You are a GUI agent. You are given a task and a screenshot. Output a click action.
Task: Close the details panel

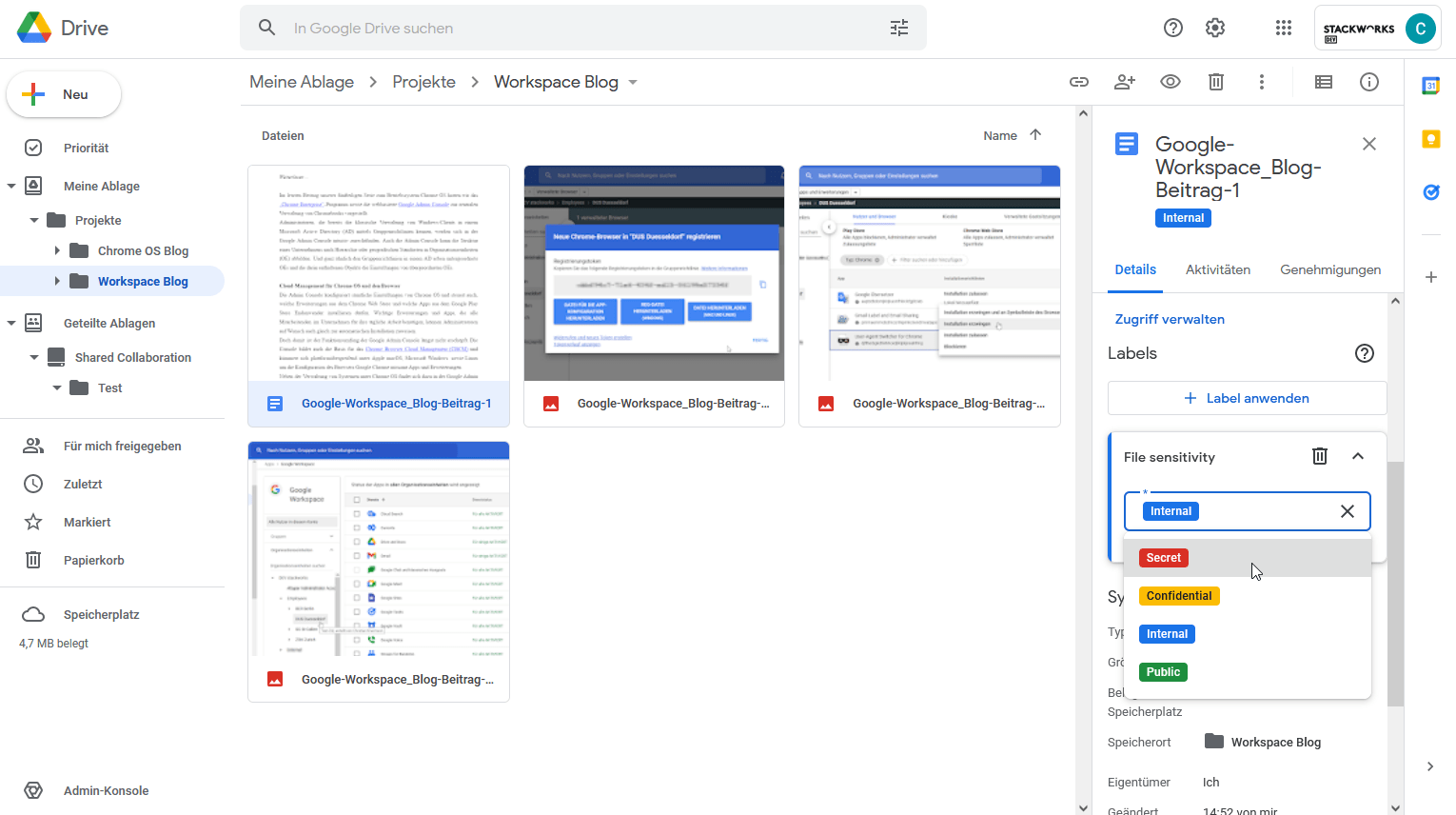tap(1369, 144)
